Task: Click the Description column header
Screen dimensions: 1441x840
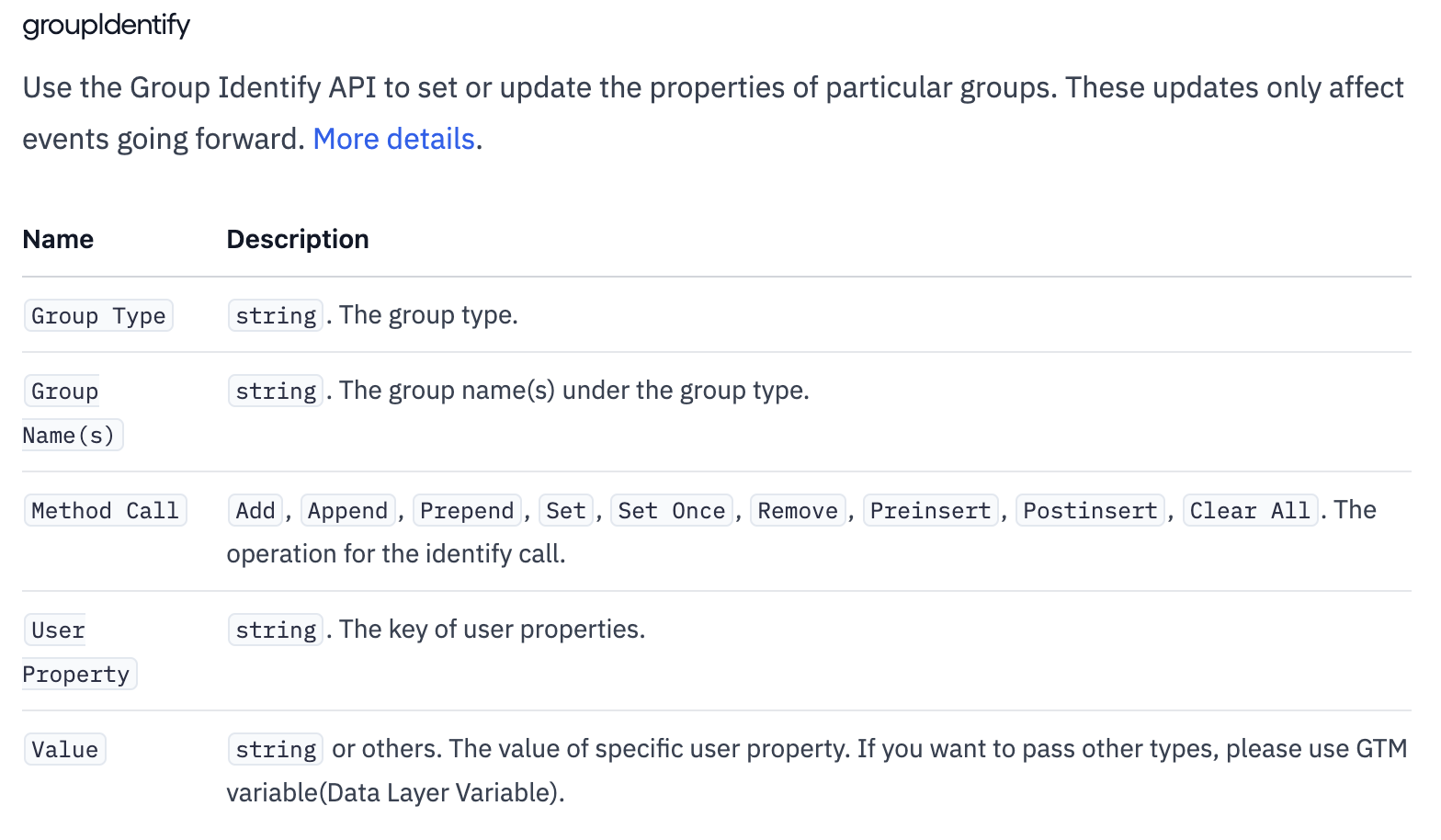Action: [297, 239]
